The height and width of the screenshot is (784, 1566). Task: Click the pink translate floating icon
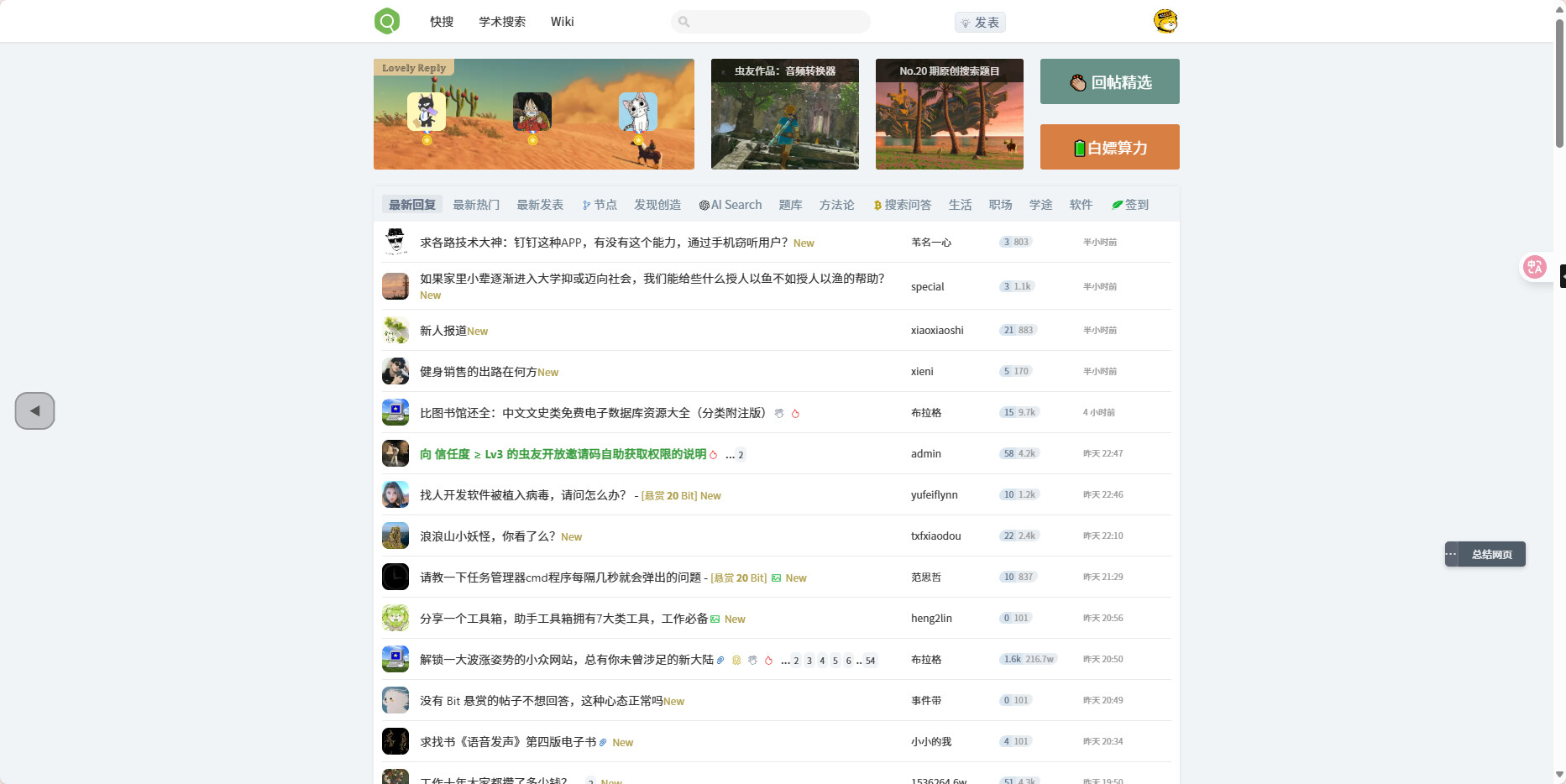[x=1535, y=267]
